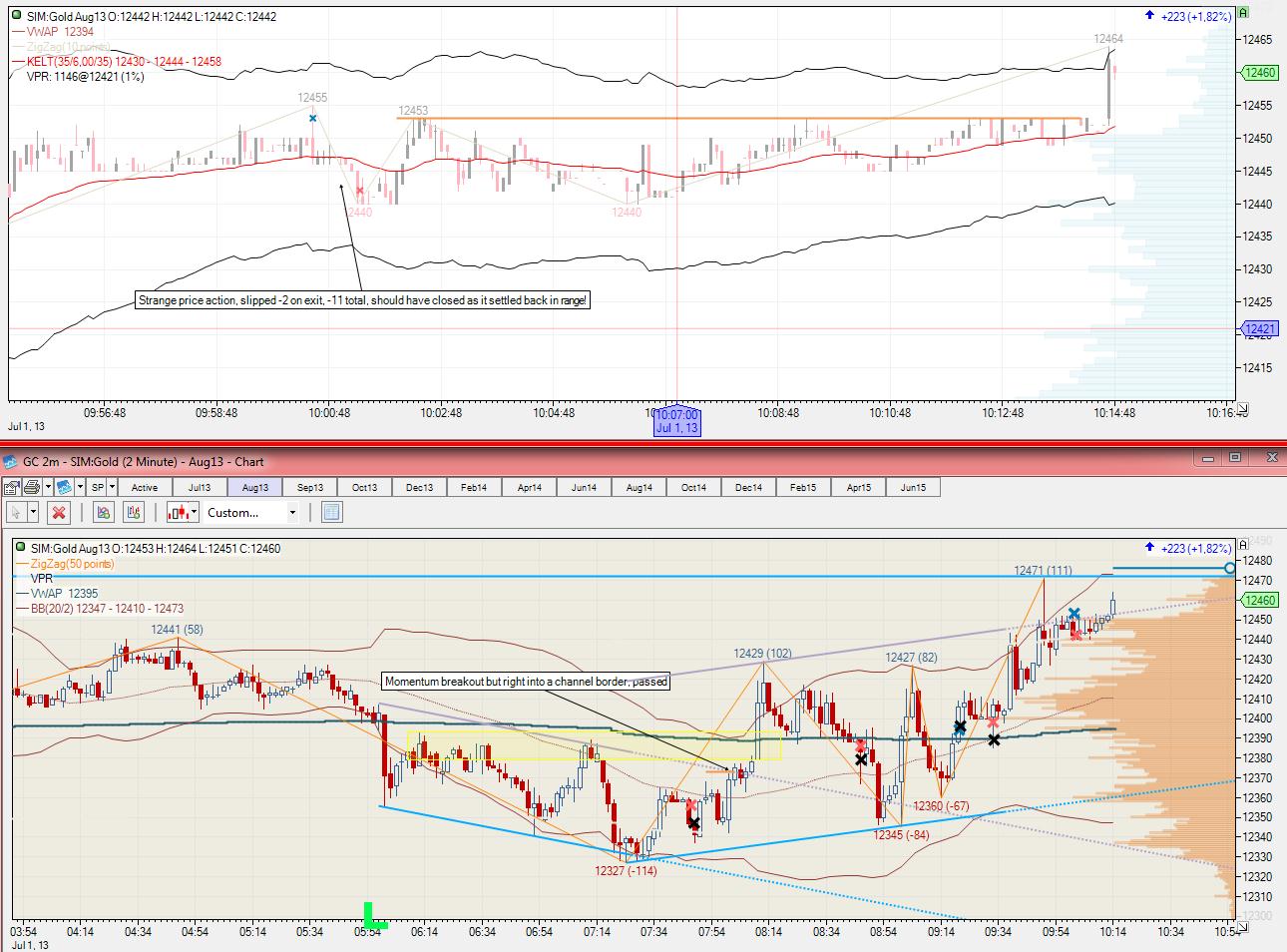Click the first indicator chart icon beside delete

click(x=103, y=512)
